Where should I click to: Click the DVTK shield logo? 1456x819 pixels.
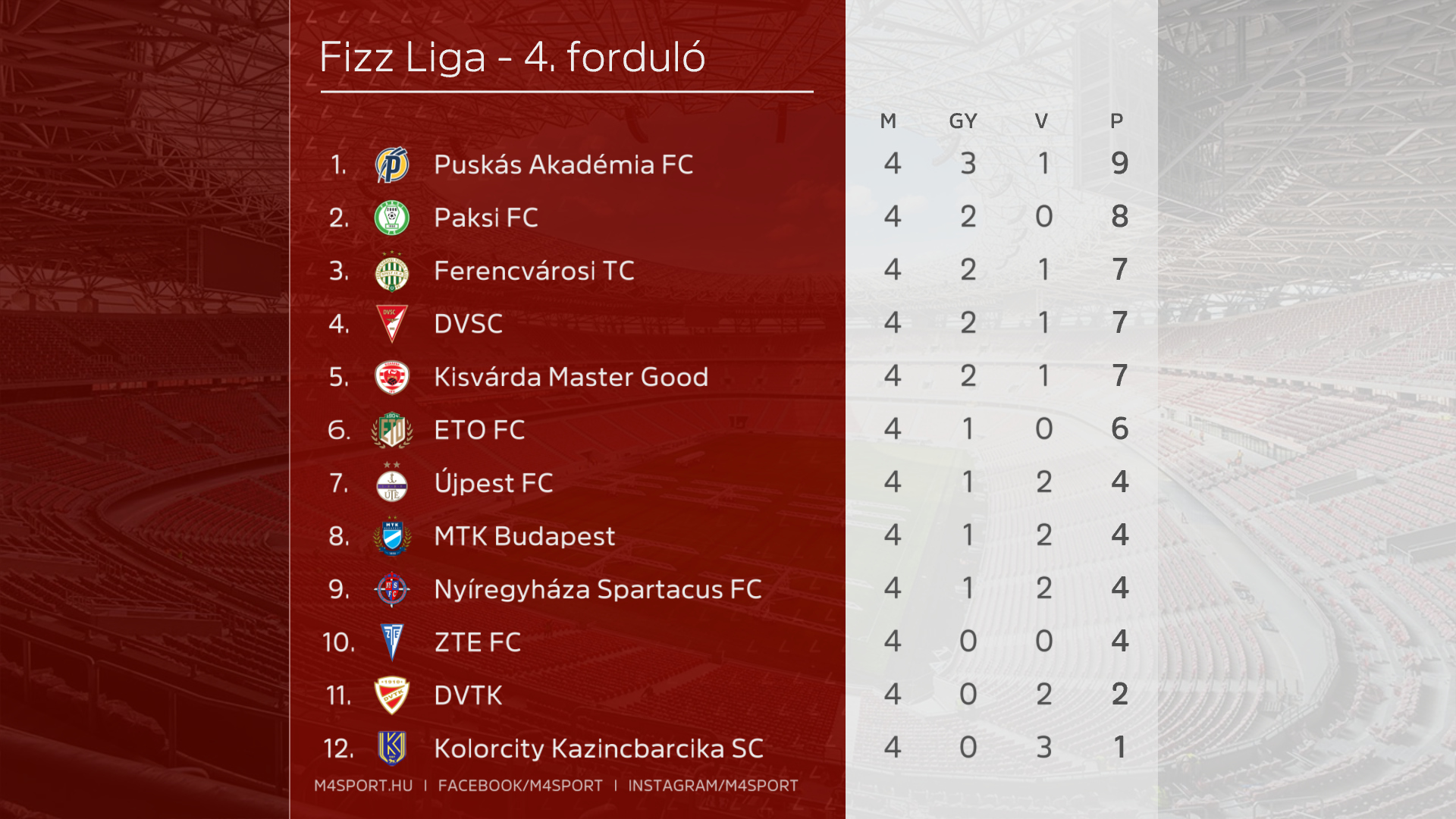[x=392, y=695]
